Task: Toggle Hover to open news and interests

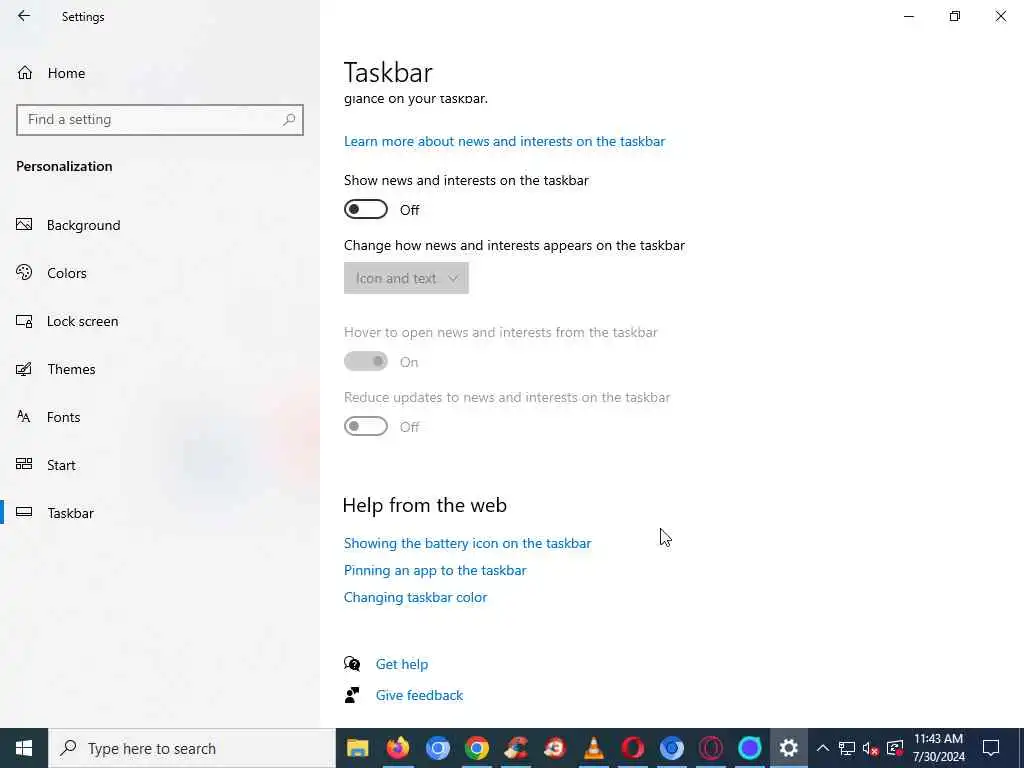Action: pyautogui.click(x=366, y=361)
